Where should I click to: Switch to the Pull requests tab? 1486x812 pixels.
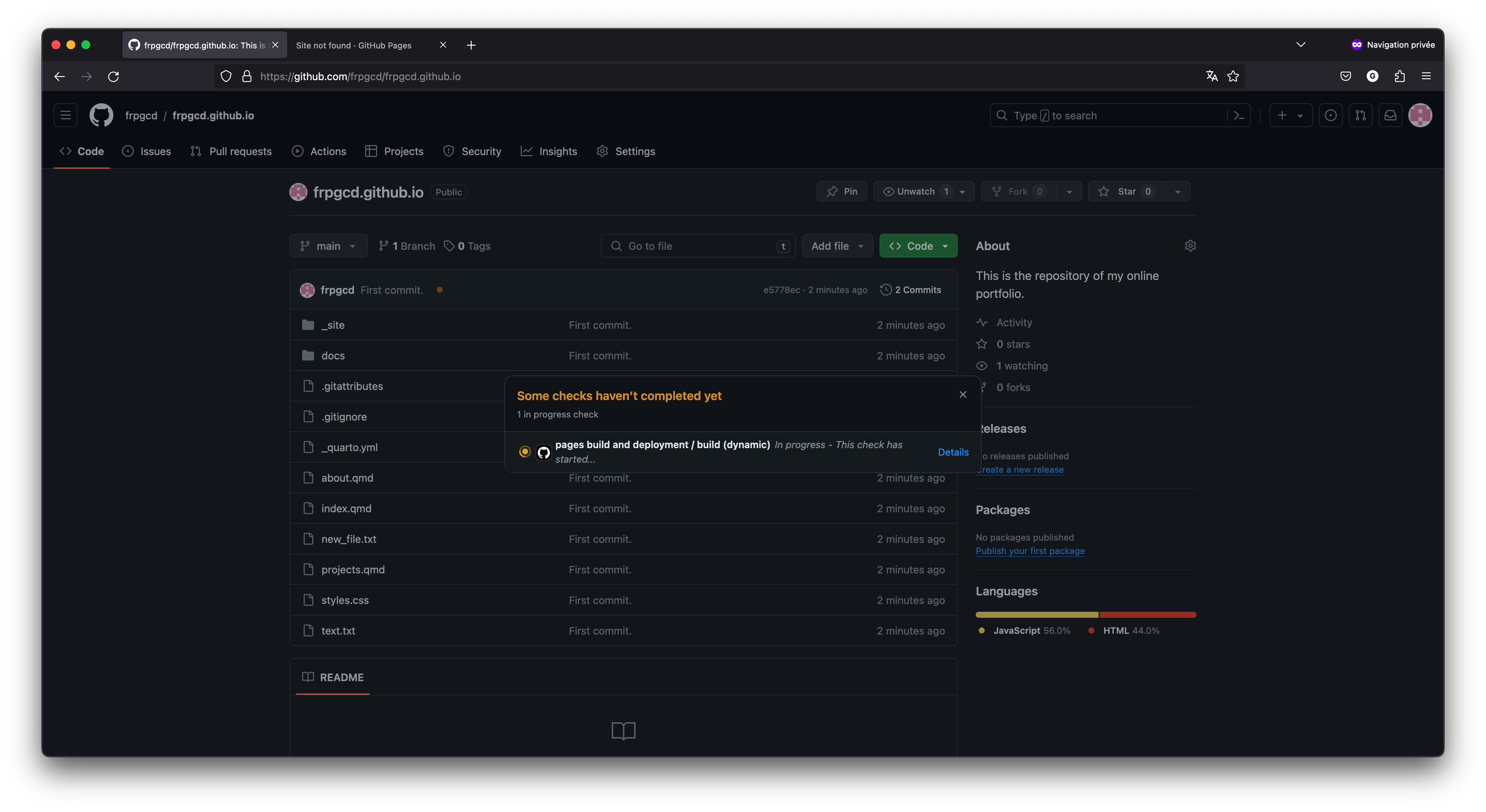[231, 151]
